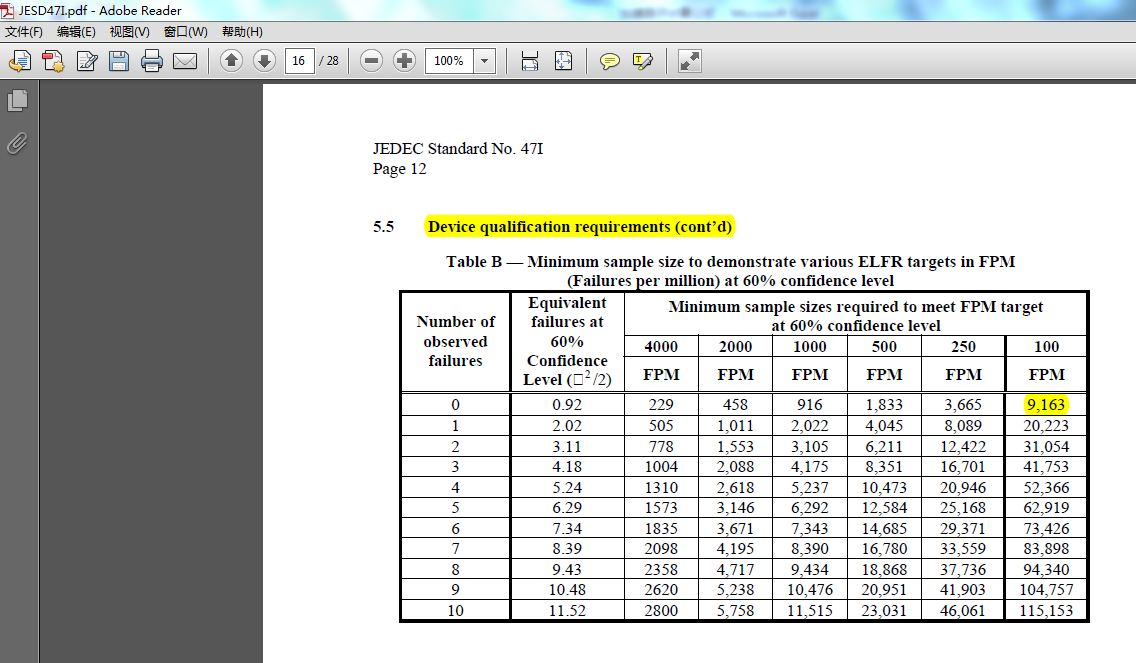The width and height of the screenshot is (1136, 663).
Task: Open the 视图(V) menu
Action: click(x=129, y=32)
